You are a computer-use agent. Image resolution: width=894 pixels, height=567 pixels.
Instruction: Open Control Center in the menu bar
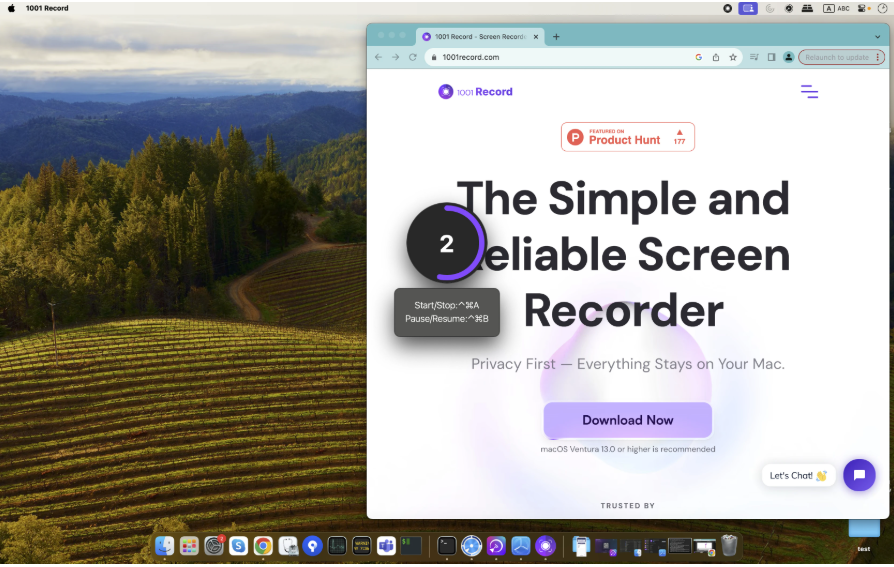coord(863,8)
